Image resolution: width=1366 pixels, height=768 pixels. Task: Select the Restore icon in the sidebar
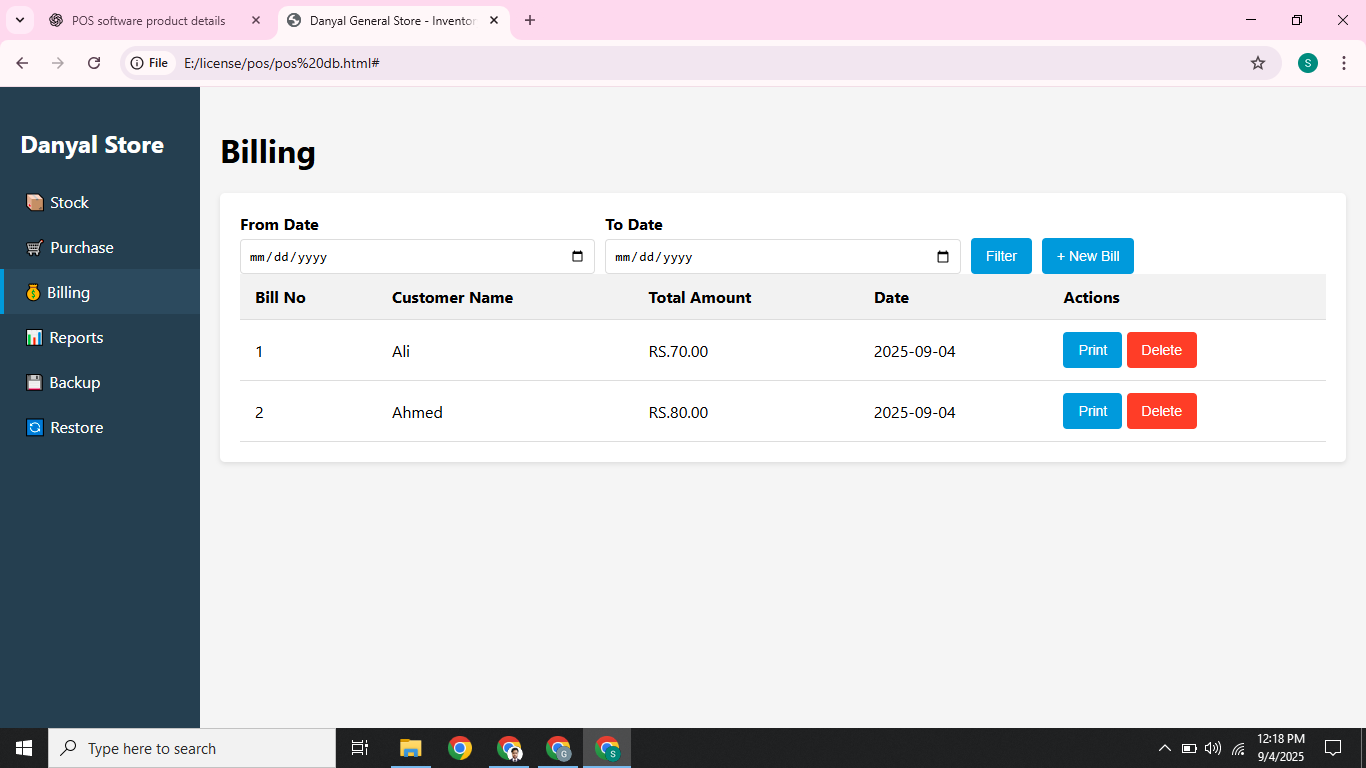33,427
